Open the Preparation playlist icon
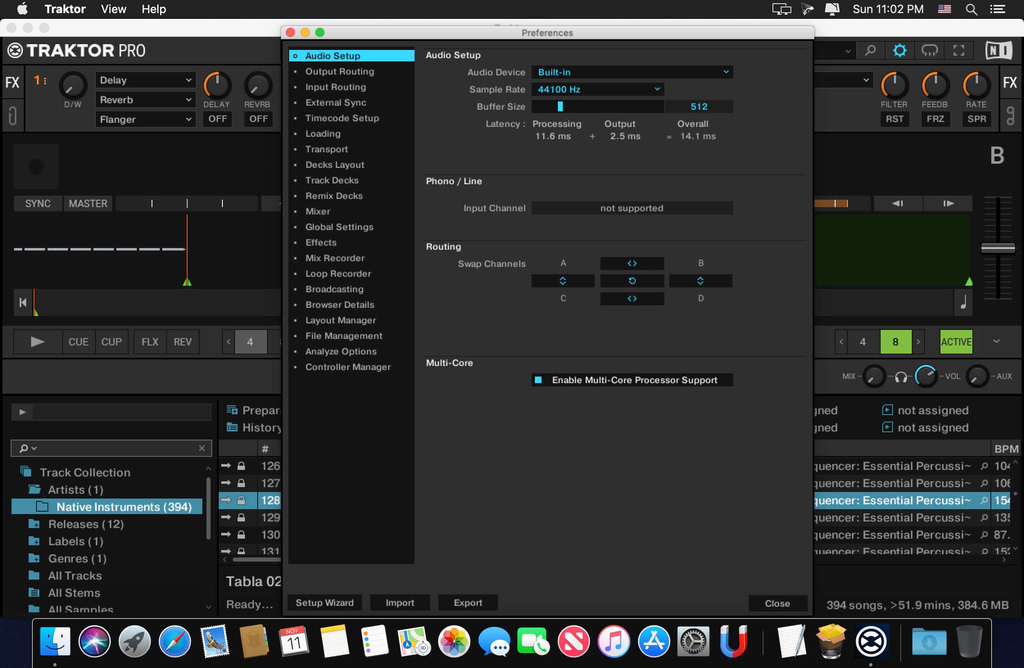Image resolution: width=1024 pixels, height=668 pixels. [x=234, y=410]
